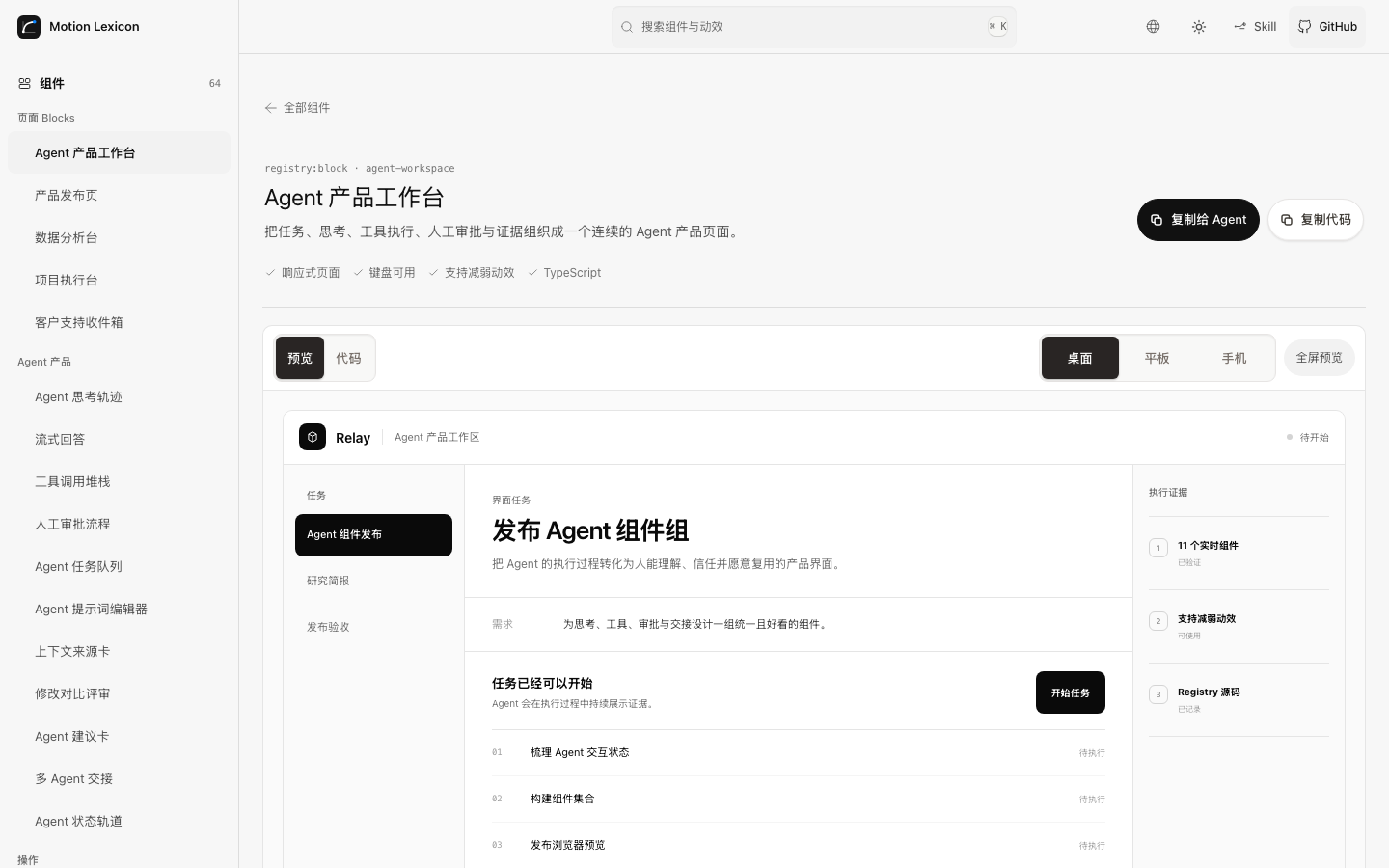Screen dimensions: 1389x868
Task: Click 复制给 Agent button
Action: point(1198,220)
